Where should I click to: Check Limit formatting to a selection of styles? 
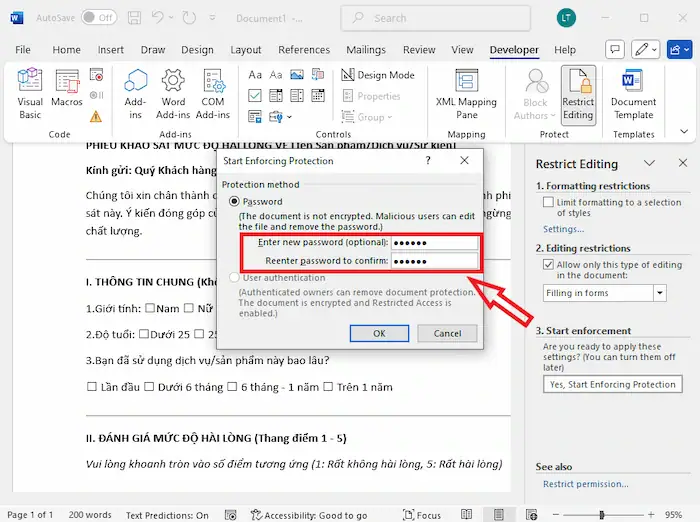click(547, 202)
